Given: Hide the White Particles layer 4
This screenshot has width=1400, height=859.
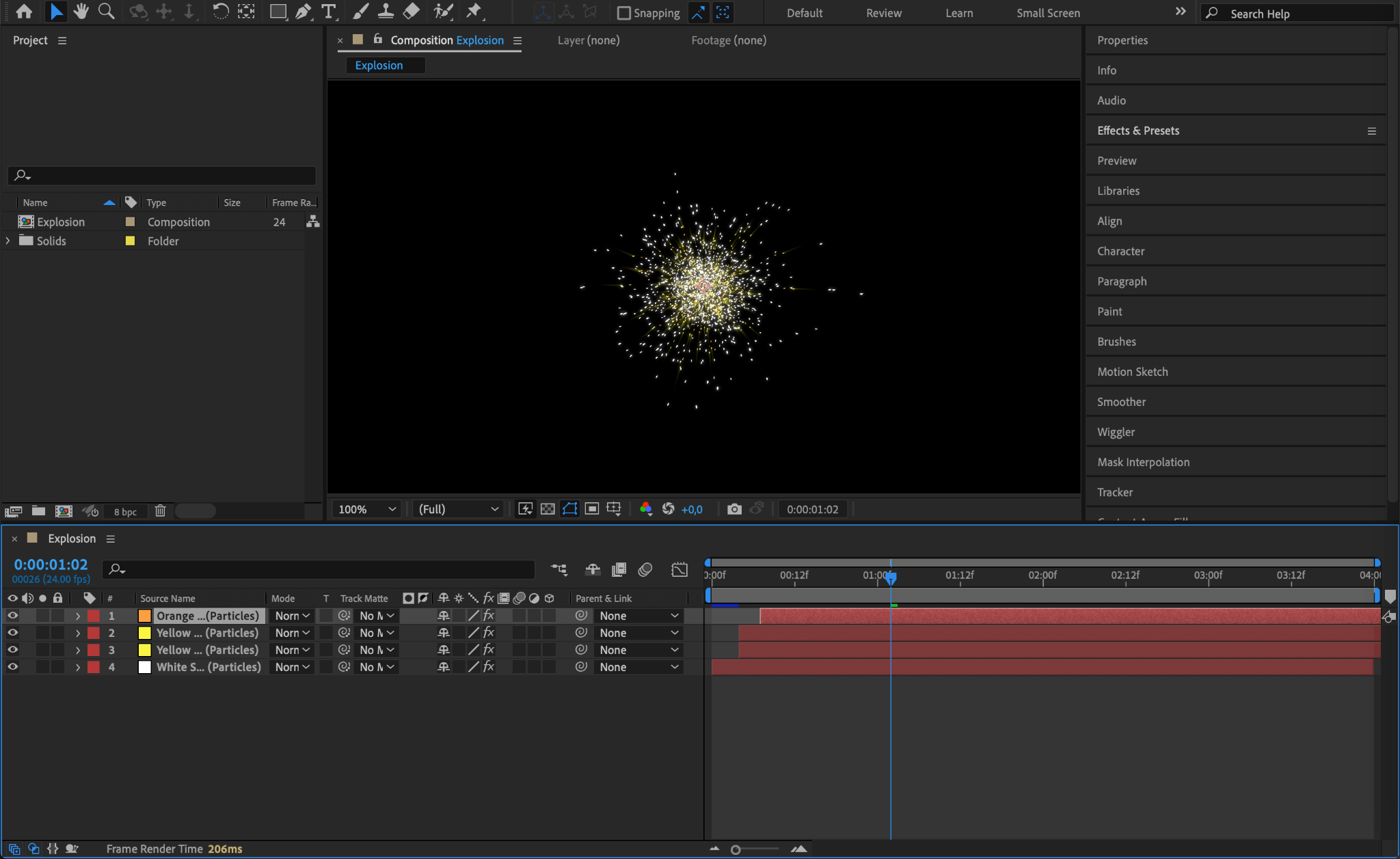Looking at the screenshot, I should click(x=12, y=667).
